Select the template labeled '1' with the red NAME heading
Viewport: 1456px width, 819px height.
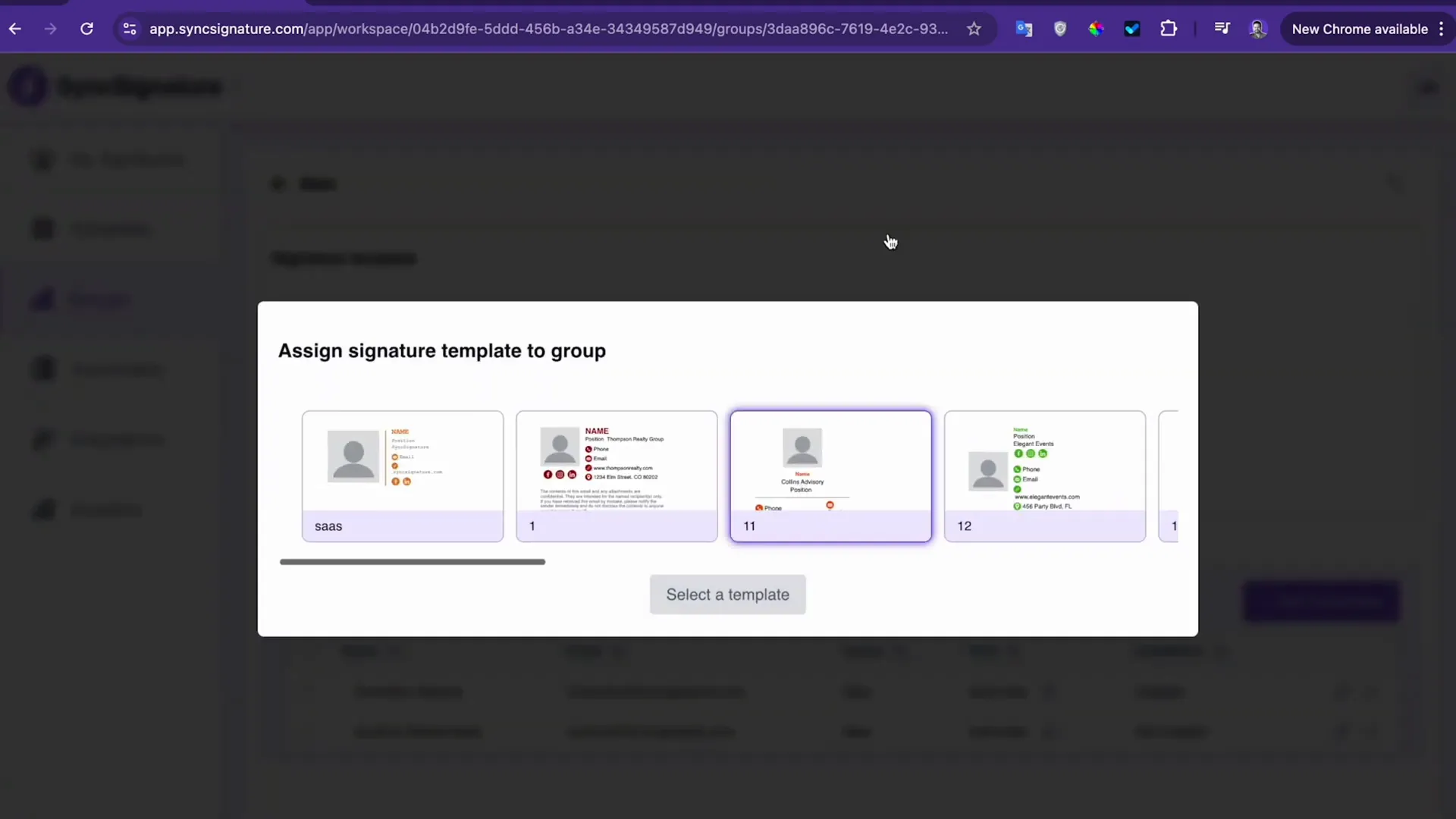[617, 476]
